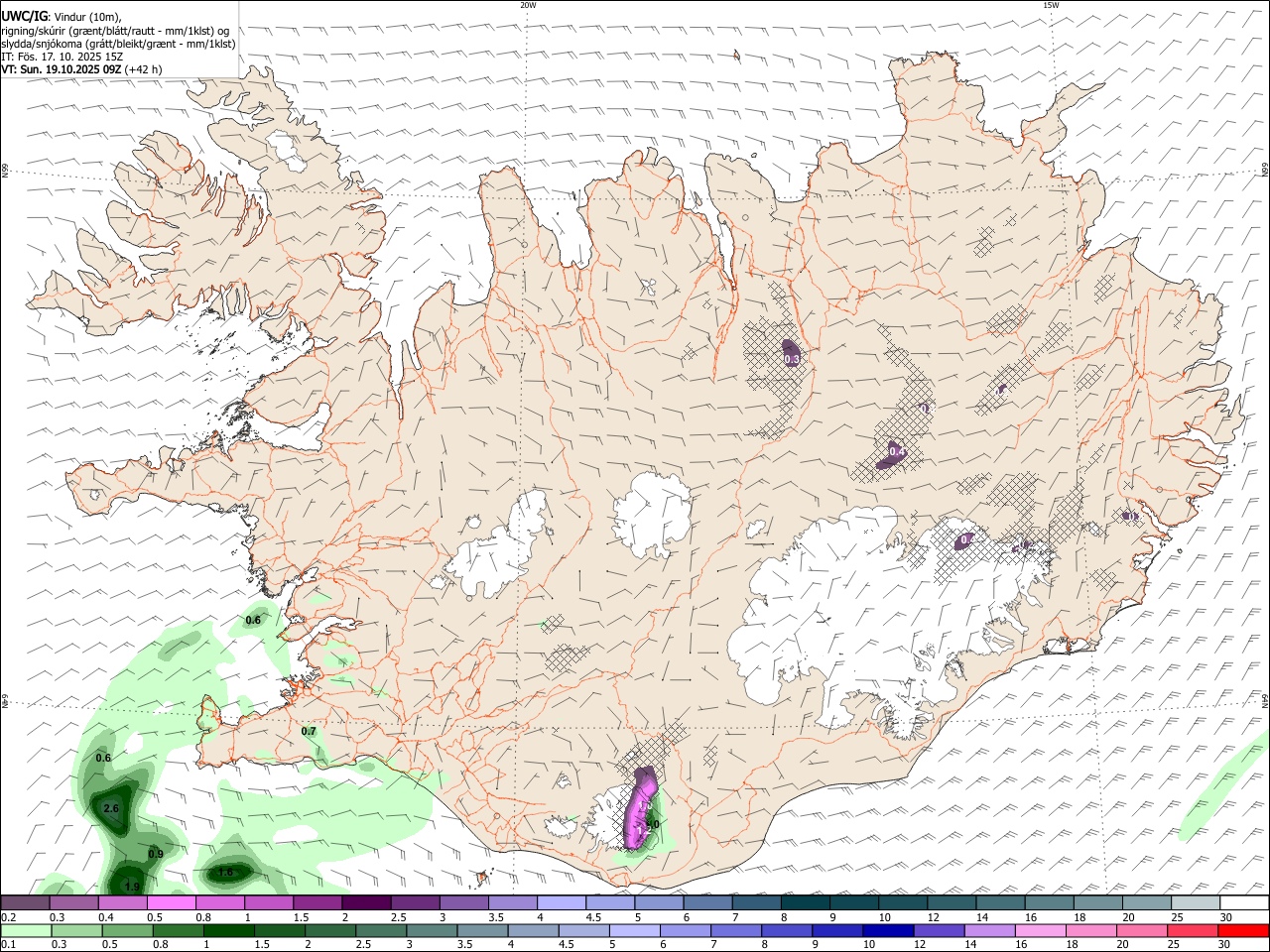The image size is (1270, 952).
Task: Pick upper-row swatch between 12 and 14
Action: pyautogui.click(x=950, y=903)
